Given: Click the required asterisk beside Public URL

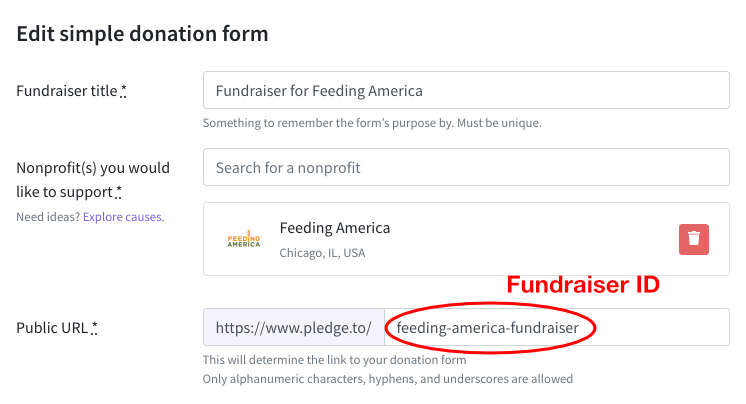Looking at the screenshot, I should click(95, 327).
